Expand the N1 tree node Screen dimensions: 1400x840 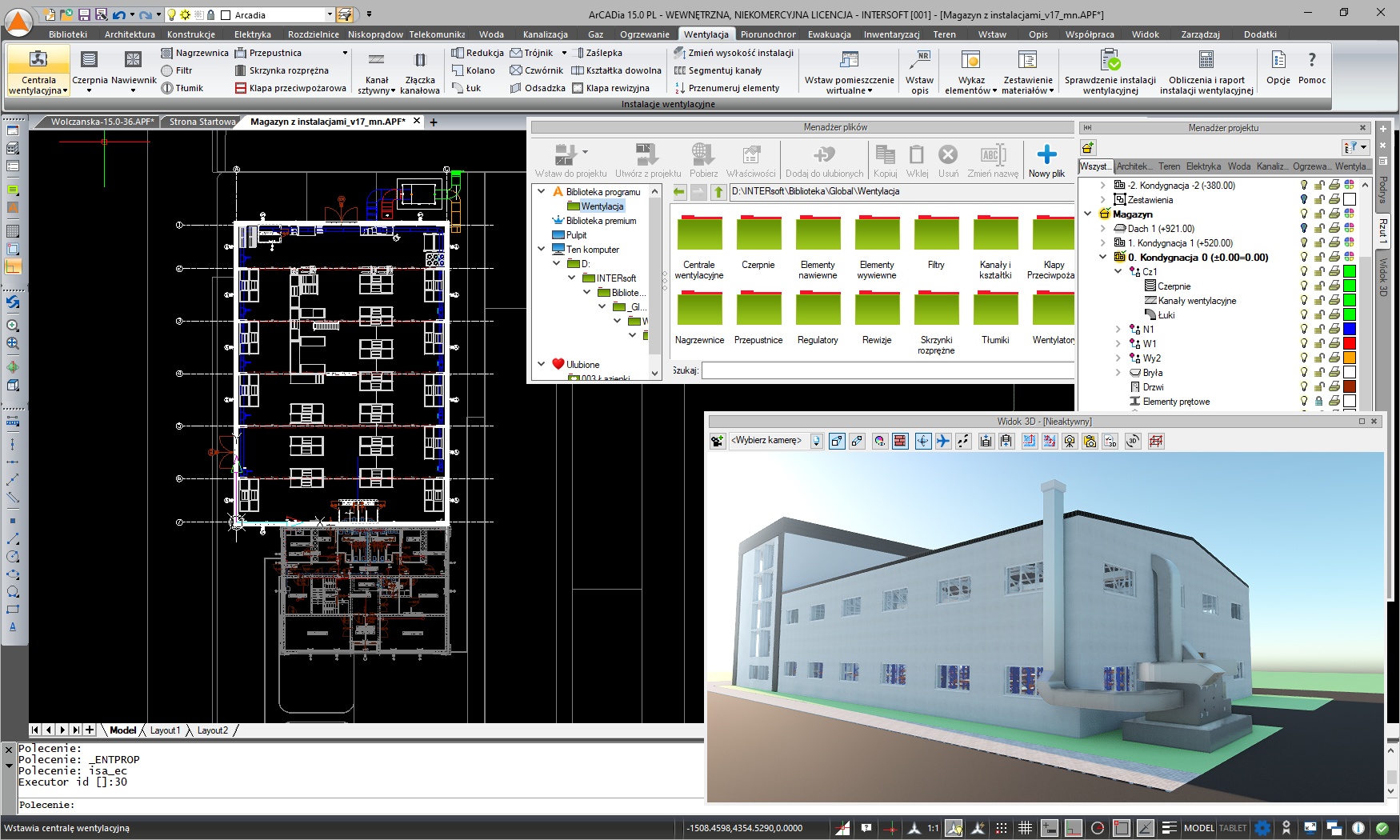(x=1118, y=330)
